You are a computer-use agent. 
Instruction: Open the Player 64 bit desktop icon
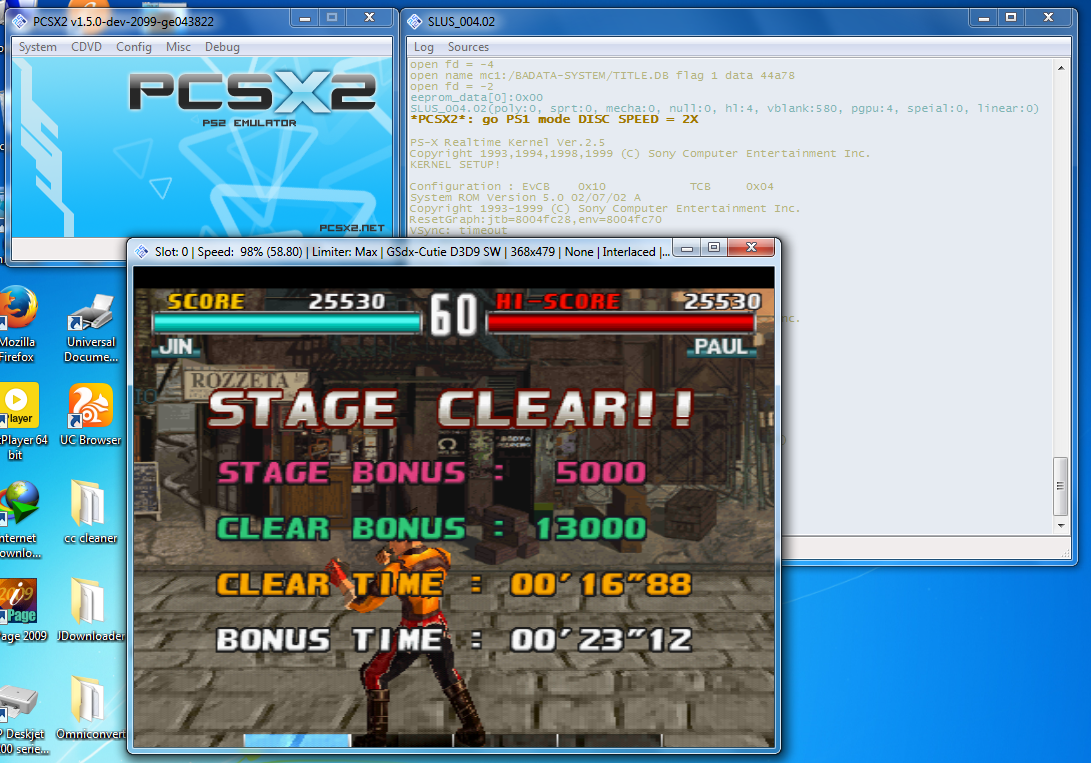pos(21,421)
